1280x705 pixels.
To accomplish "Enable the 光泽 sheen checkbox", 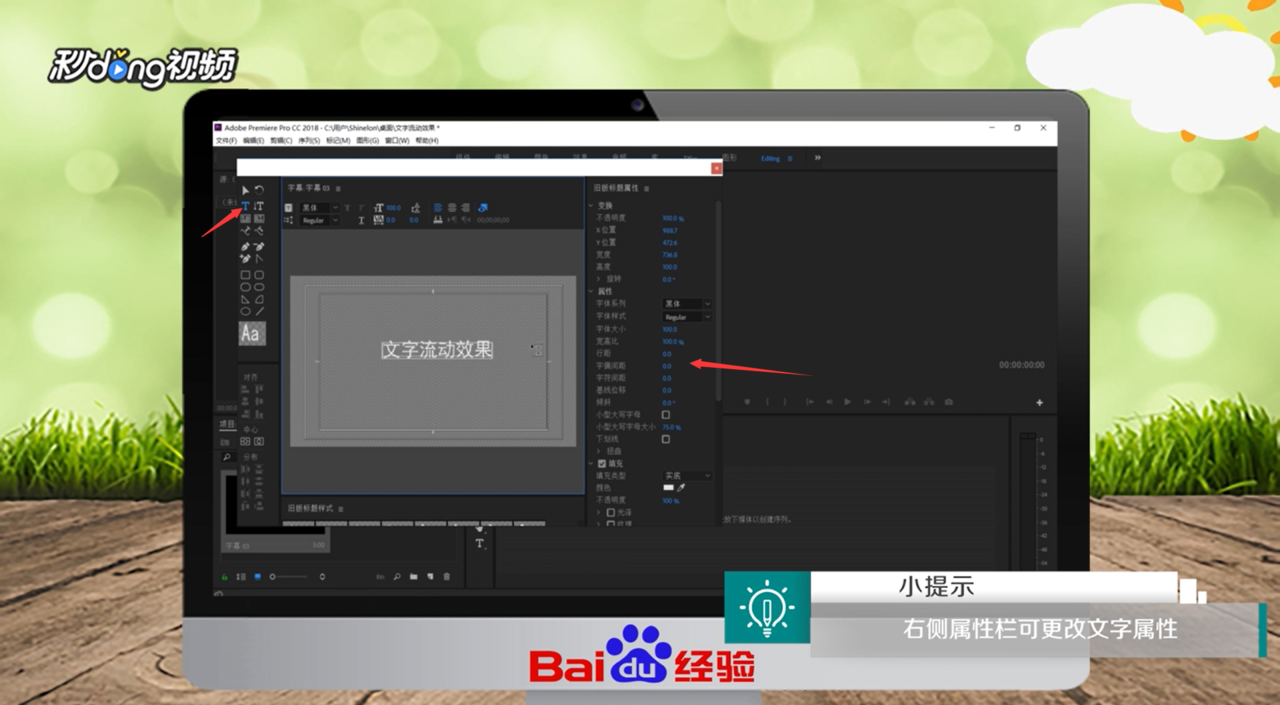I will coord(611,512).
